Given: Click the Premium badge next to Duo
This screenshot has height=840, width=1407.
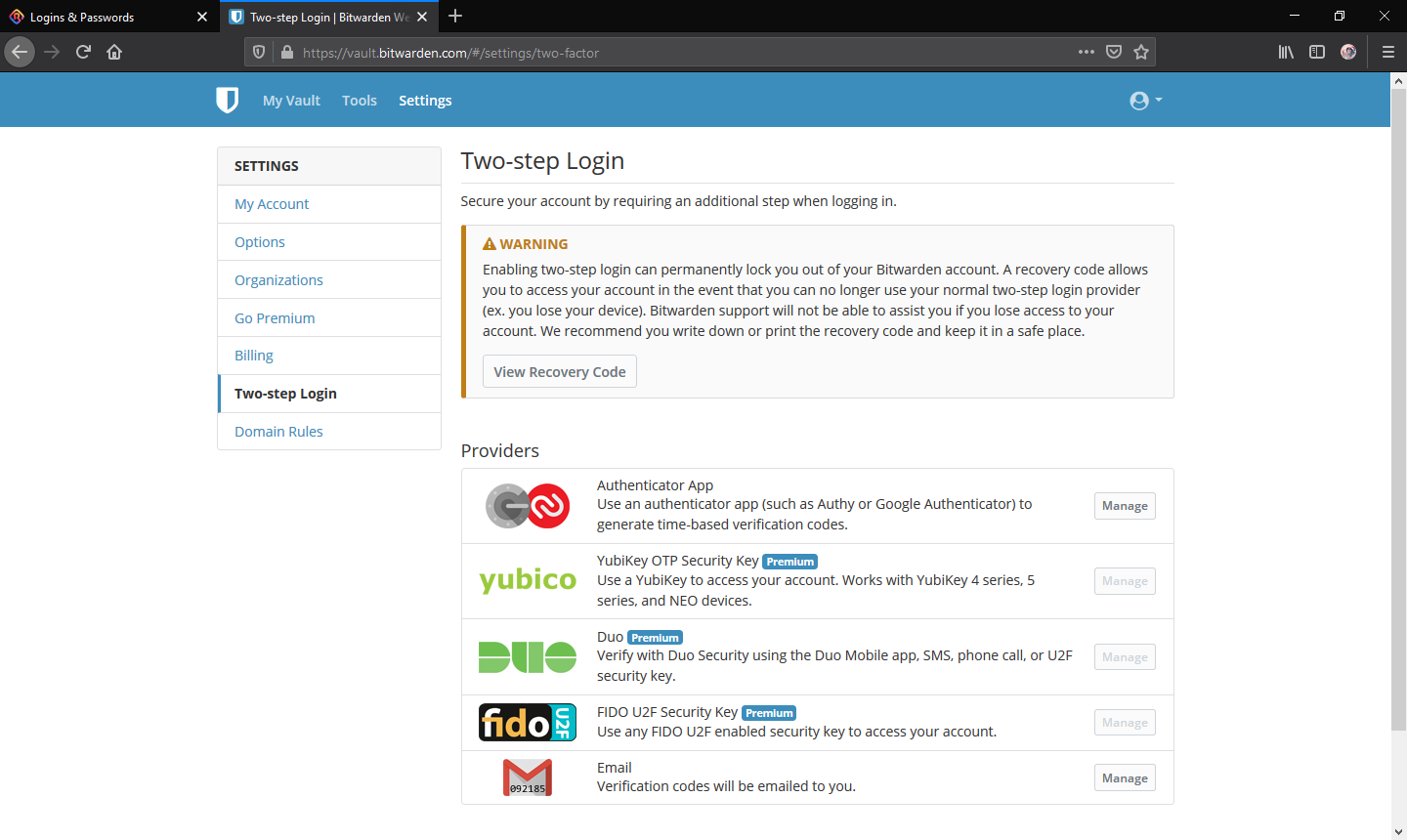Looking at the screenshot, I should 655,638.
